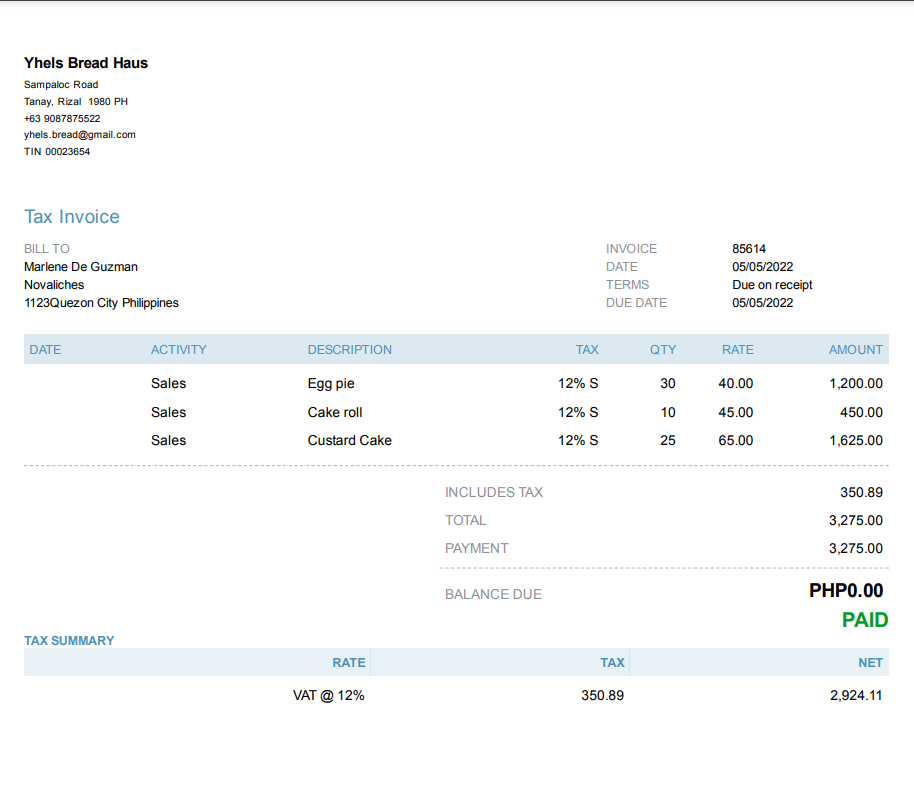
Task: Select rate 40.00 for Egg pie
Action: [x=736, y=384]
